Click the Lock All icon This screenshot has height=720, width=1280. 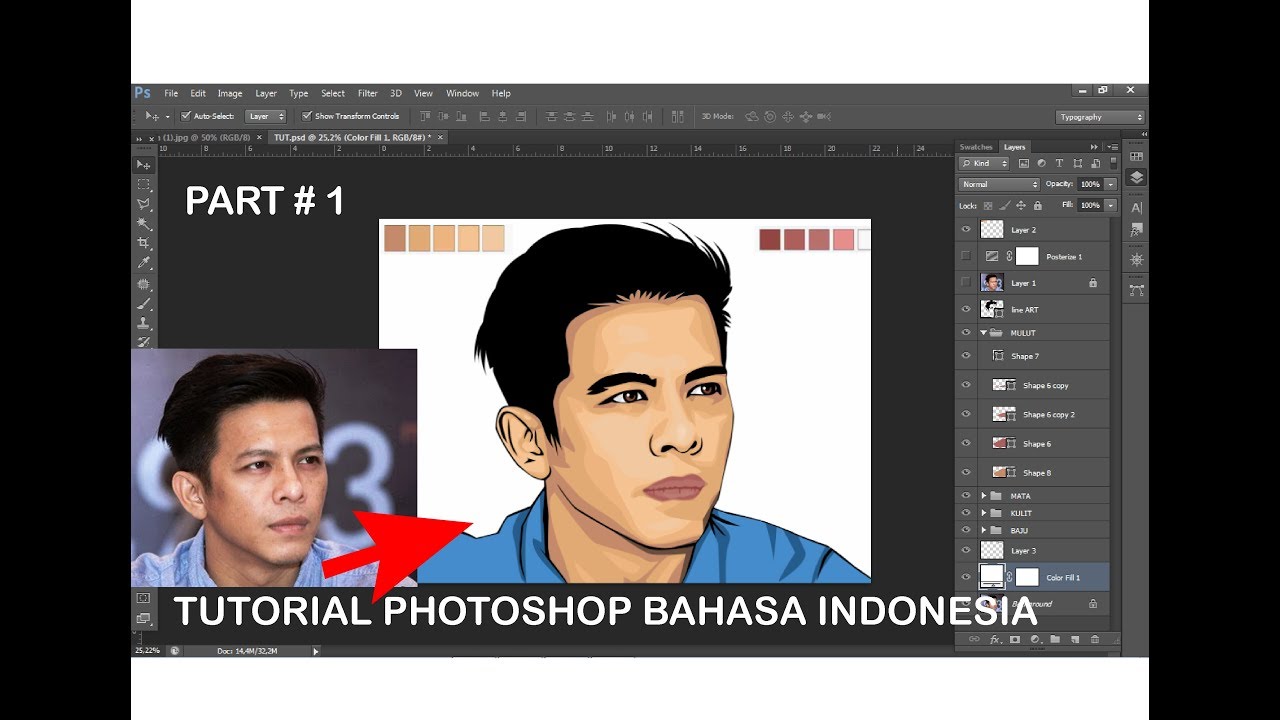click(1038, 205)
